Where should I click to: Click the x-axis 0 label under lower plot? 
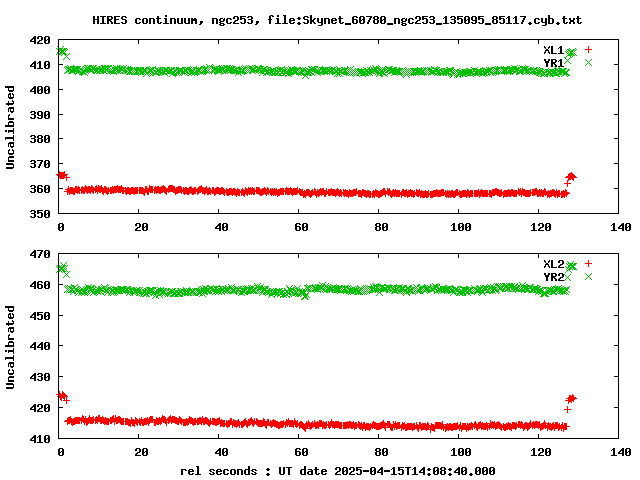point(61,452)
